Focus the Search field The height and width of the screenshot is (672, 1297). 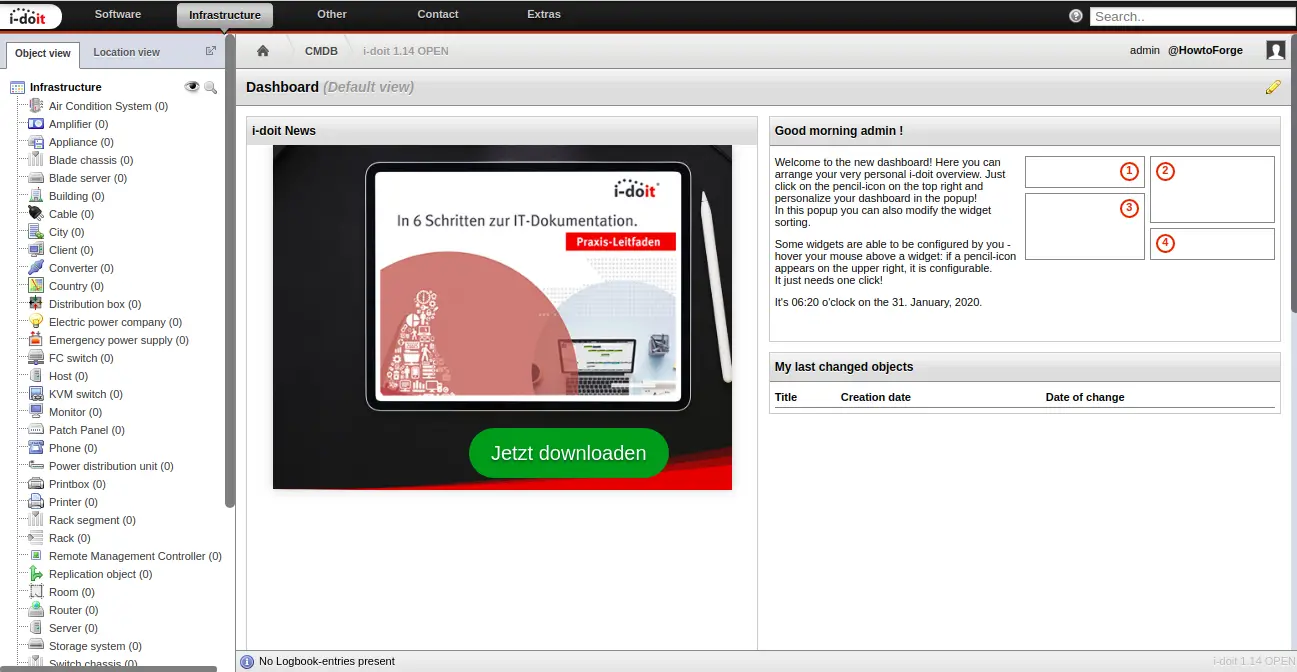pos(1192,16)
